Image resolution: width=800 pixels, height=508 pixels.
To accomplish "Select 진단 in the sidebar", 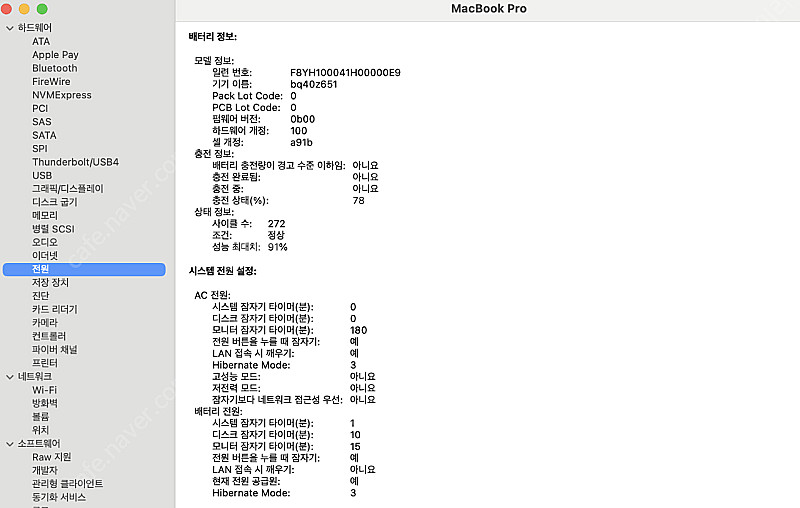I will (x=40, y=296).
